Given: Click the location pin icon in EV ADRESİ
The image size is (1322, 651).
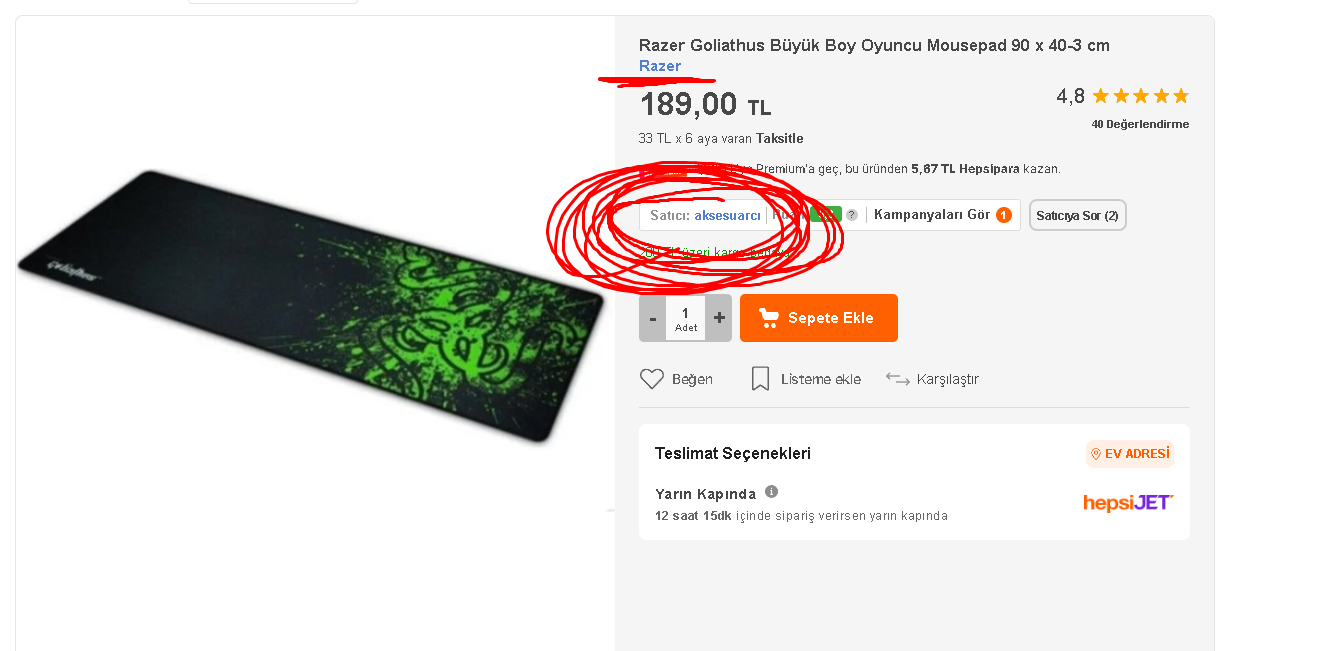Looking at the screenshot, I should 1096,454.
